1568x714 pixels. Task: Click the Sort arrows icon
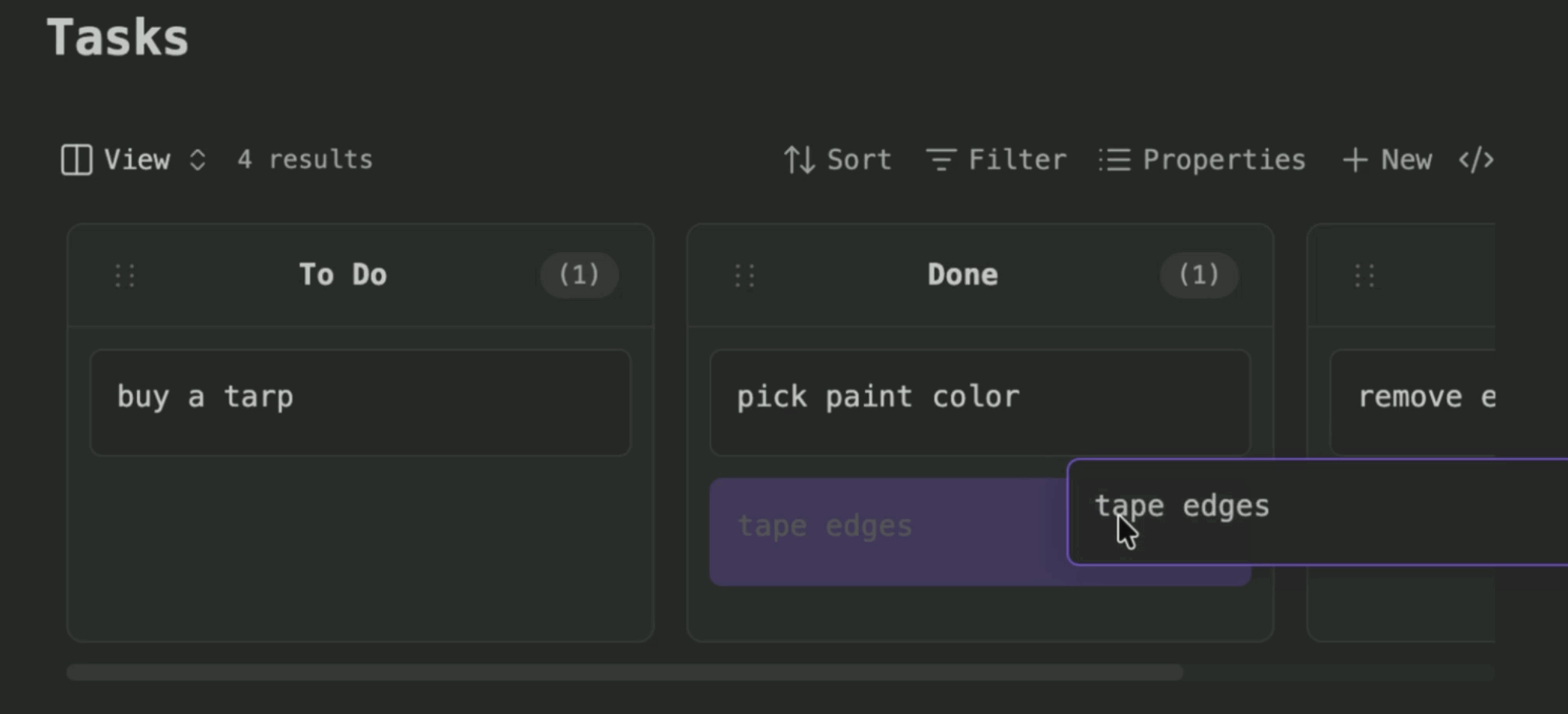pyautogui.click(x=799, y=160)
